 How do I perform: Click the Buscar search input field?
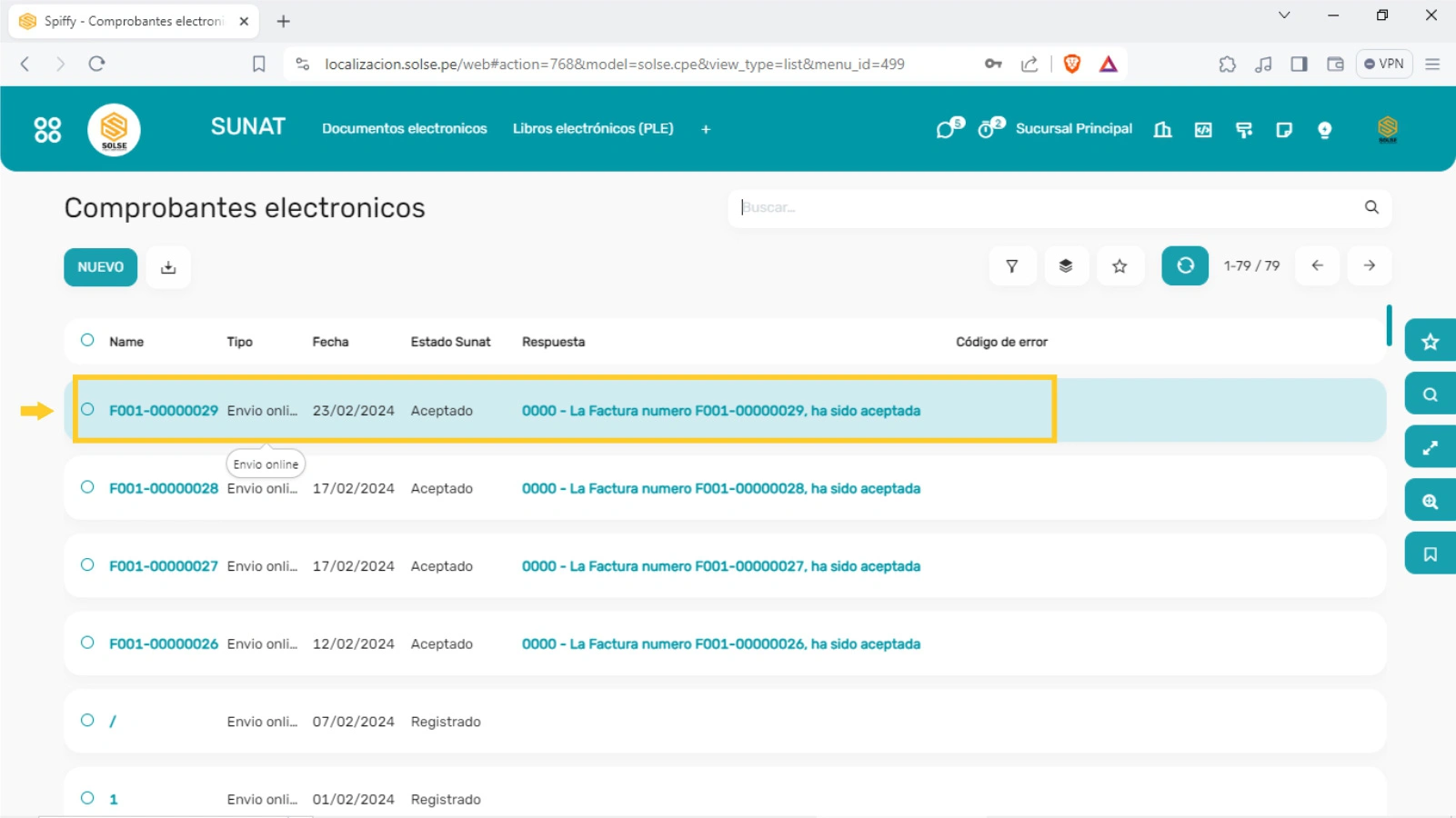pos(1046,208)
